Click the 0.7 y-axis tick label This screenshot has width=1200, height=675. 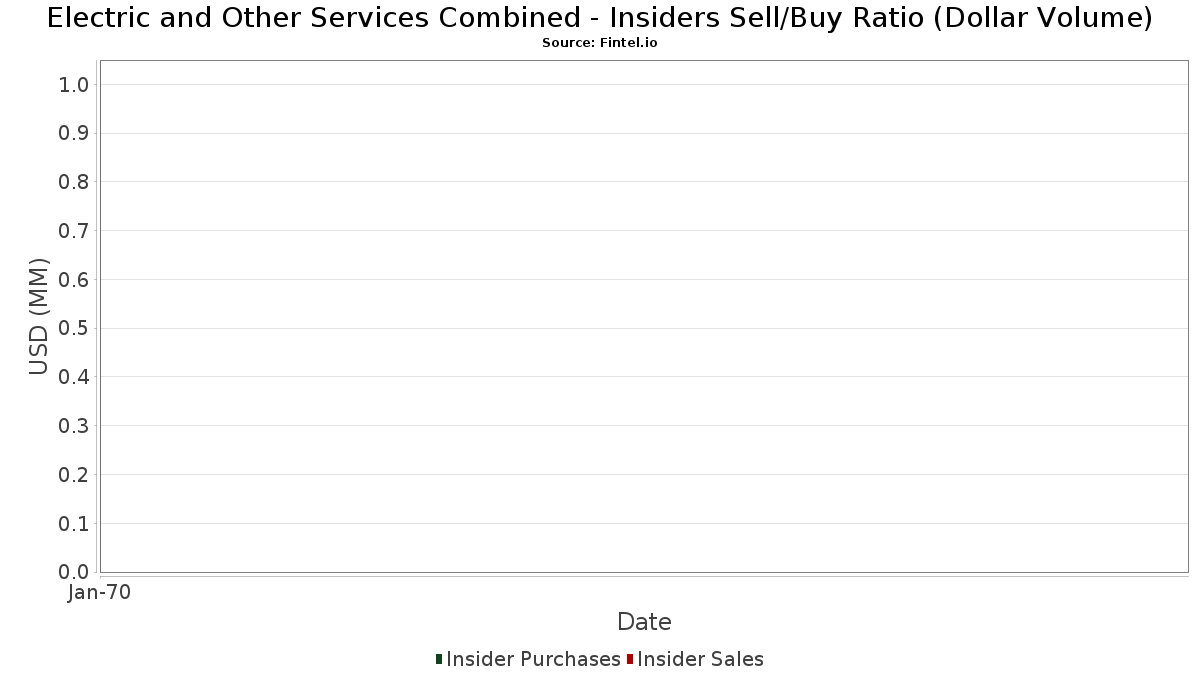click(75, 231)
